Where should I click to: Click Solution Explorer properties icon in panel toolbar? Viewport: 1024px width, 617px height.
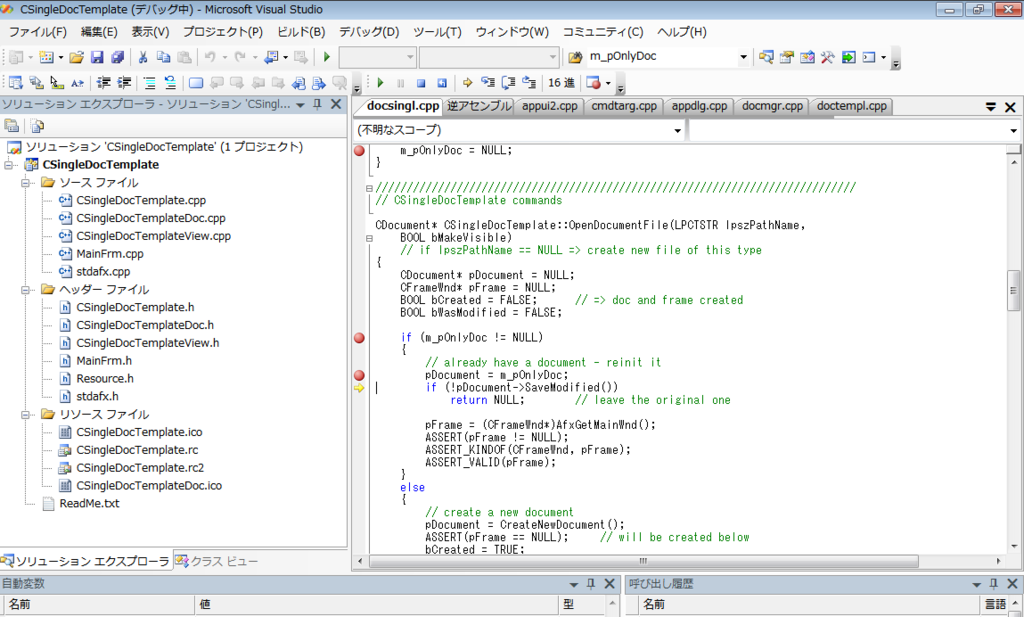coord(12,126)
